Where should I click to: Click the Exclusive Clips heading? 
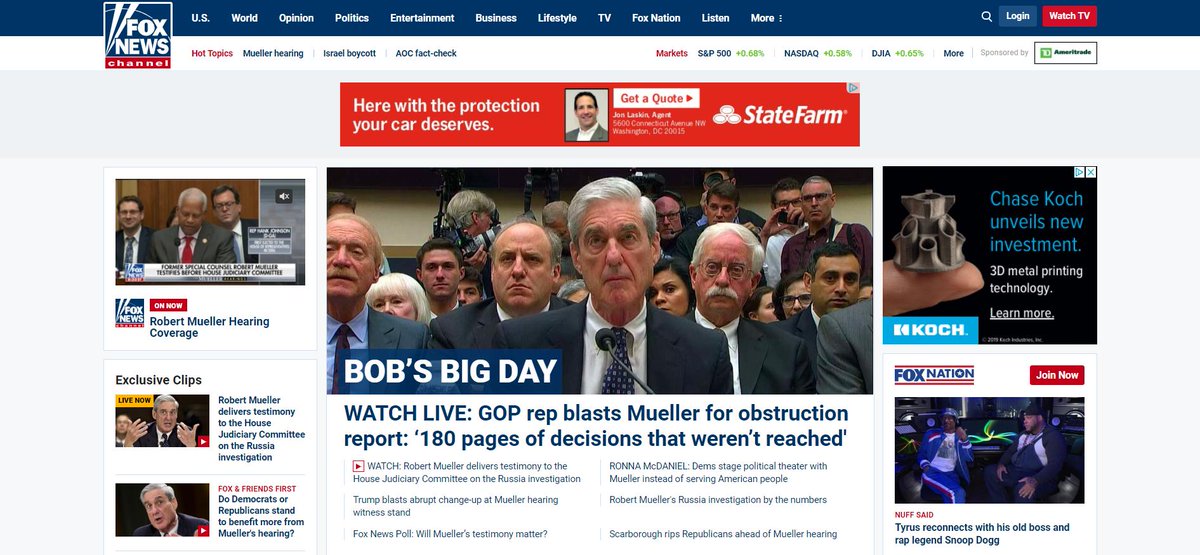(x=158, y=380)
